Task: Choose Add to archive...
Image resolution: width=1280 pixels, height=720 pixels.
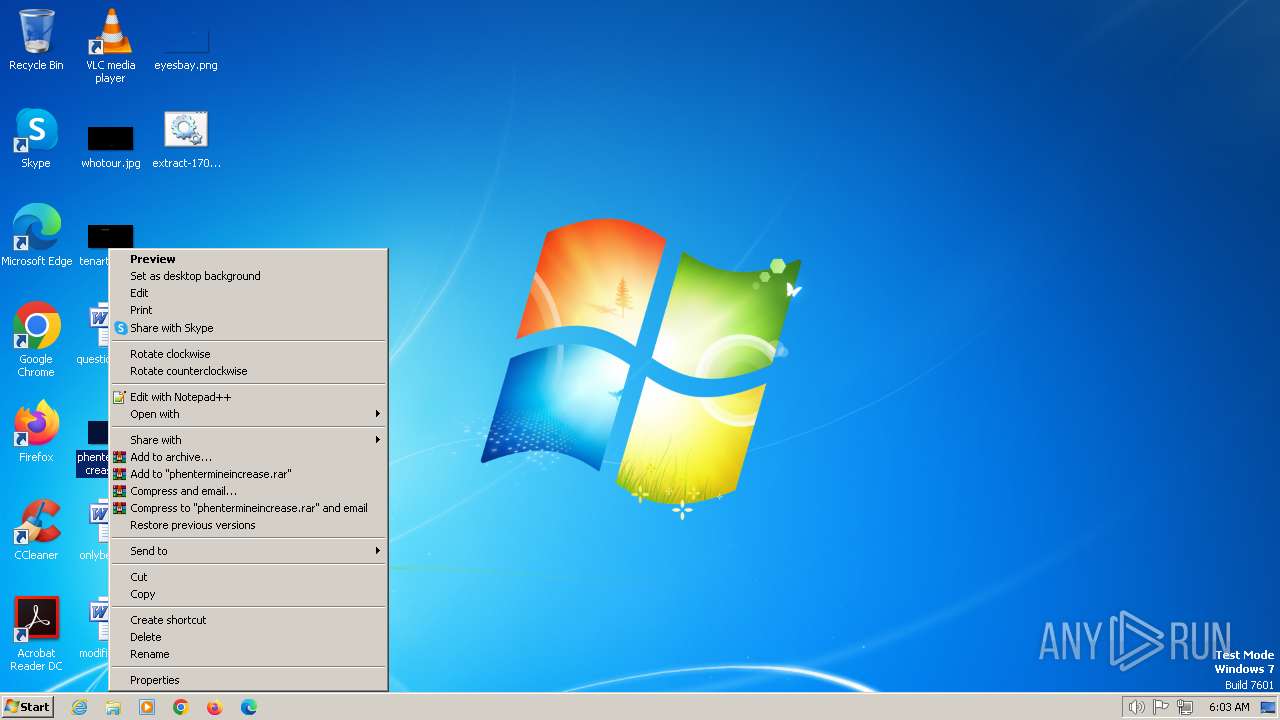Action: point(248,457)
